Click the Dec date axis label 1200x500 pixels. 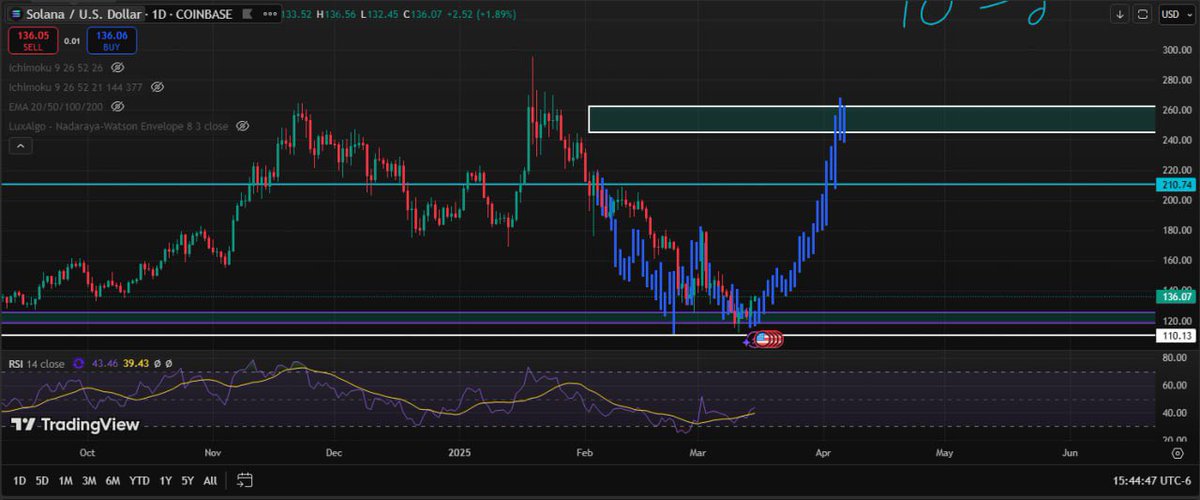[x=334, y=452]
